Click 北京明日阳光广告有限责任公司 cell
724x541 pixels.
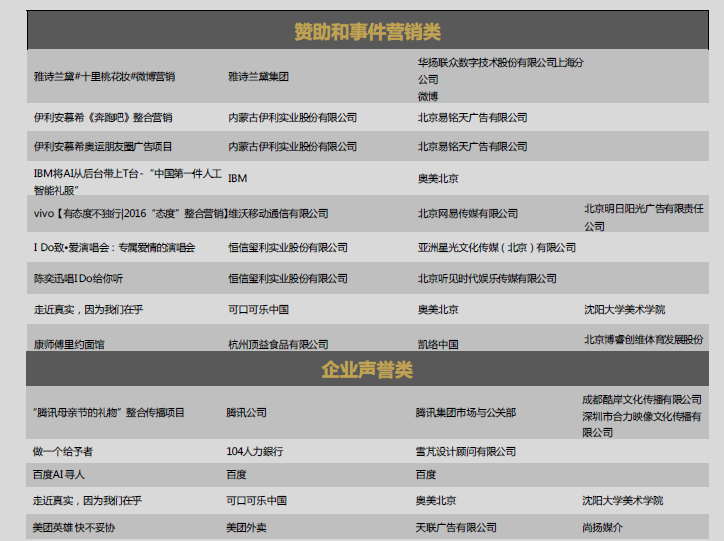pyautogui.click(x=644, y=217)
